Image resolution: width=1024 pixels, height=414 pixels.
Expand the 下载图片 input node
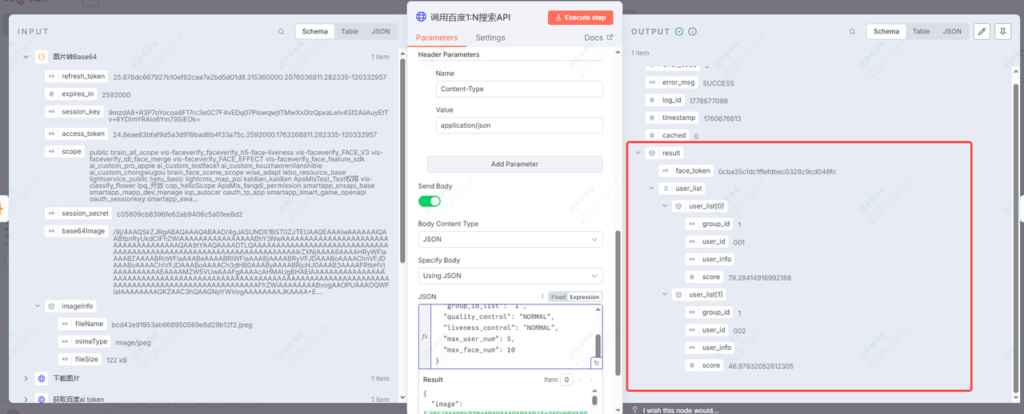(26, 379)
